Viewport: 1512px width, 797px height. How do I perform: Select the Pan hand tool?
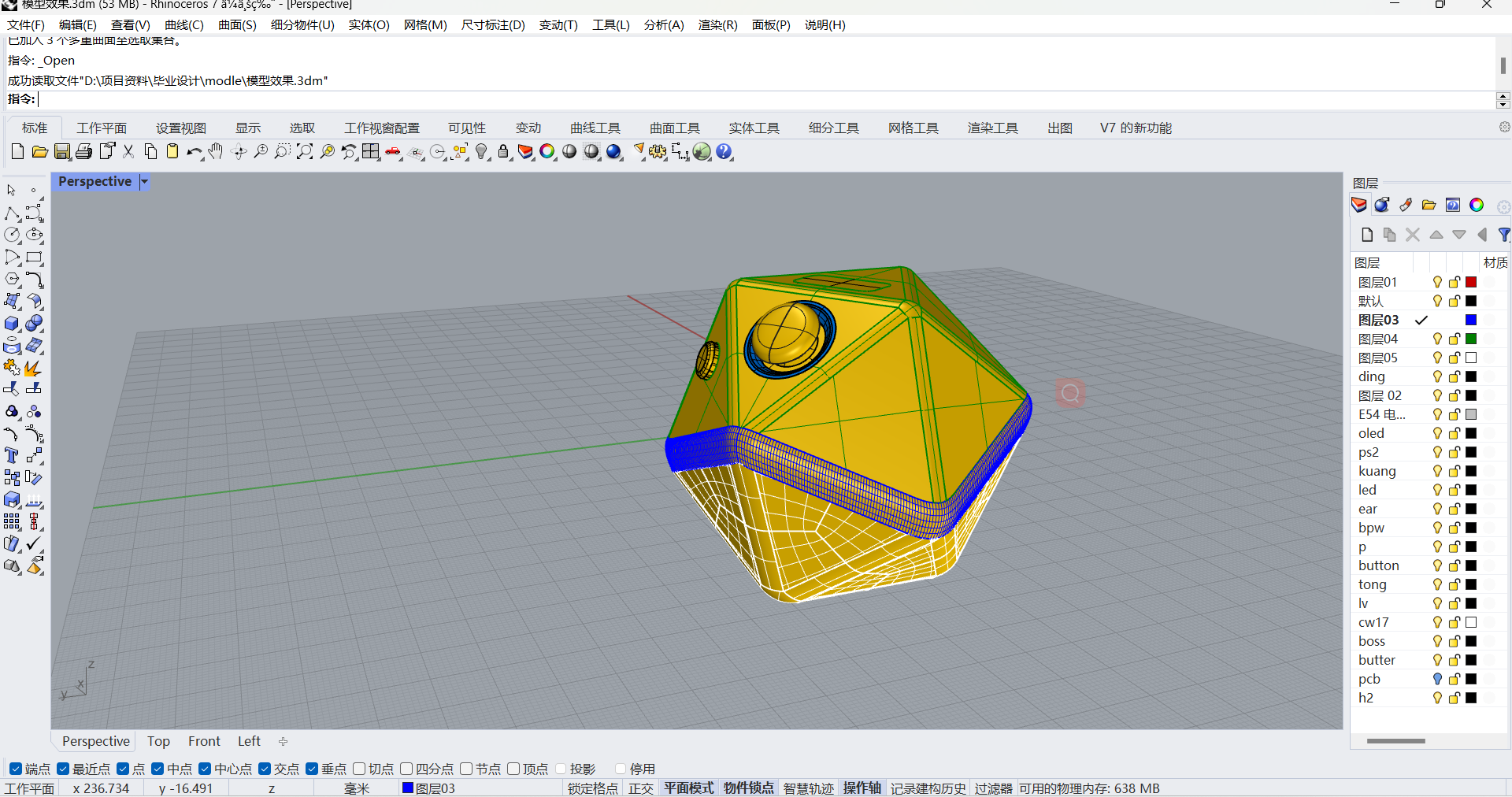coord(216,152)
